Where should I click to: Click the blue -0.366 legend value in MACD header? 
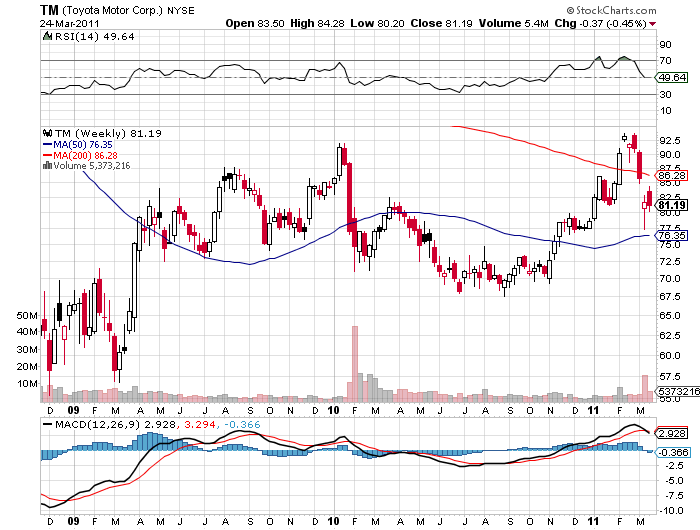tap(242, 424)
